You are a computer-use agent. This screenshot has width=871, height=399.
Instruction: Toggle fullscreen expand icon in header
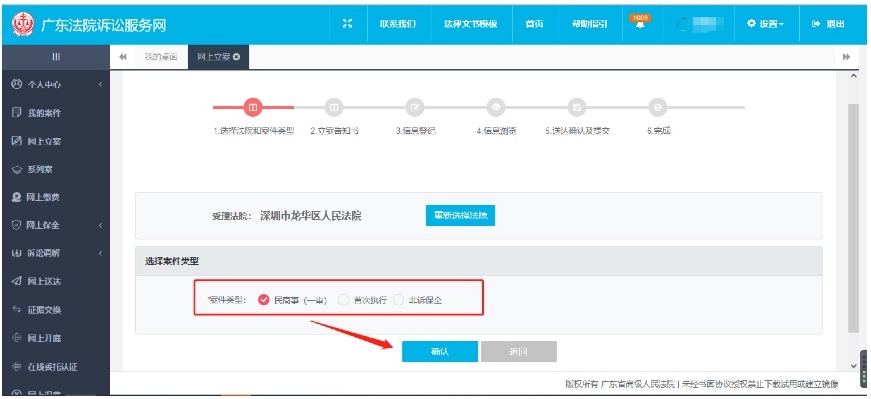[x=348, y=24]
